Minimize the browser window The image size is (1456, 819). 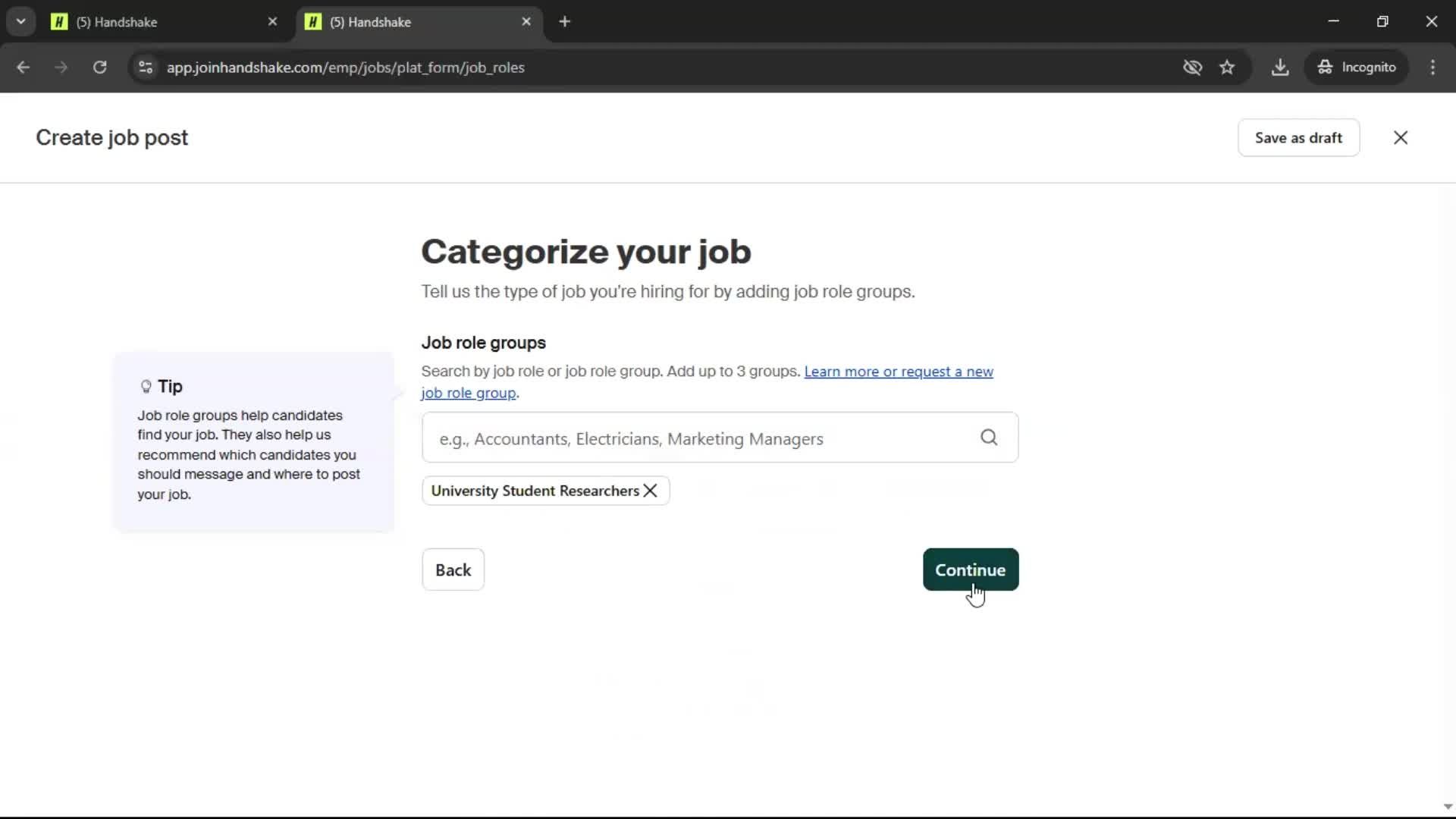(x=1334, y=21)
